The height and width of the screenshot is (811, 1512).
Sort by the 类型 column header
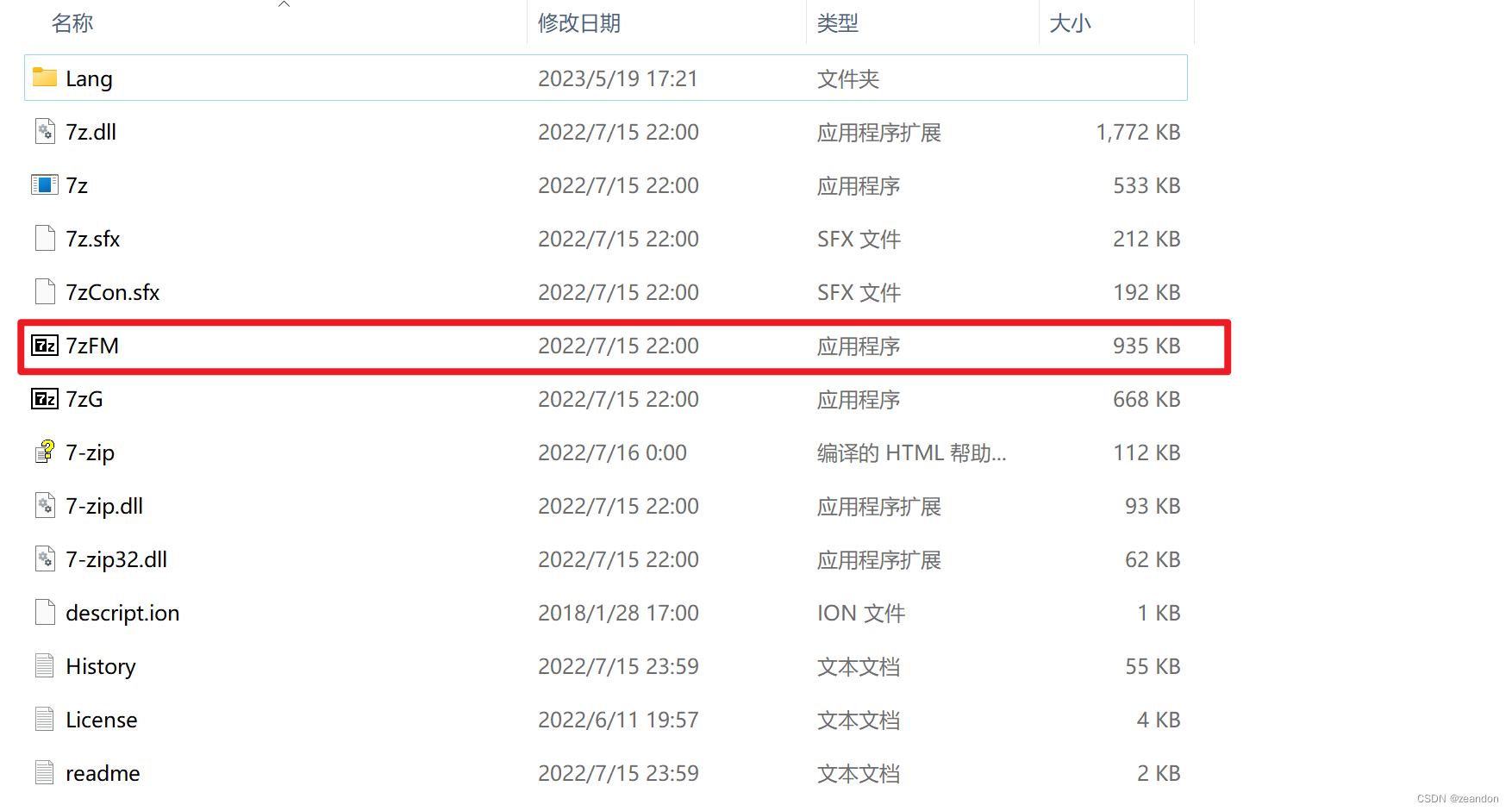click(x=838, y=23)
